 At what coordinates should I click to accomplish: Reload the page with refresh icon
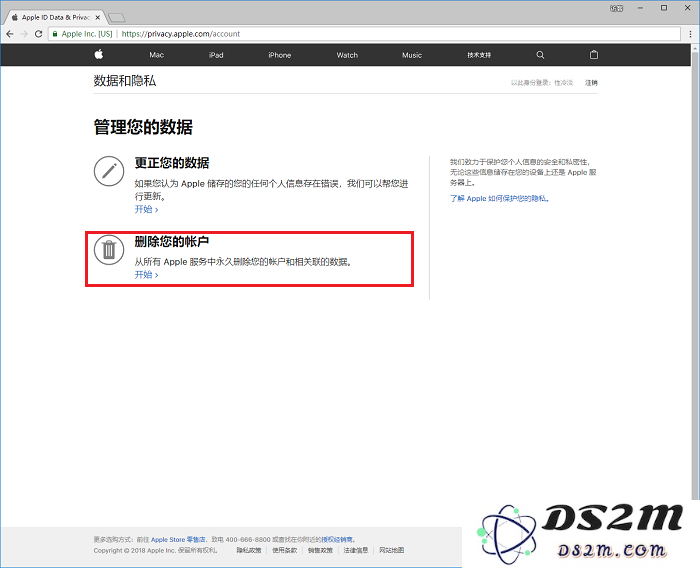click(x=38, y=34)
